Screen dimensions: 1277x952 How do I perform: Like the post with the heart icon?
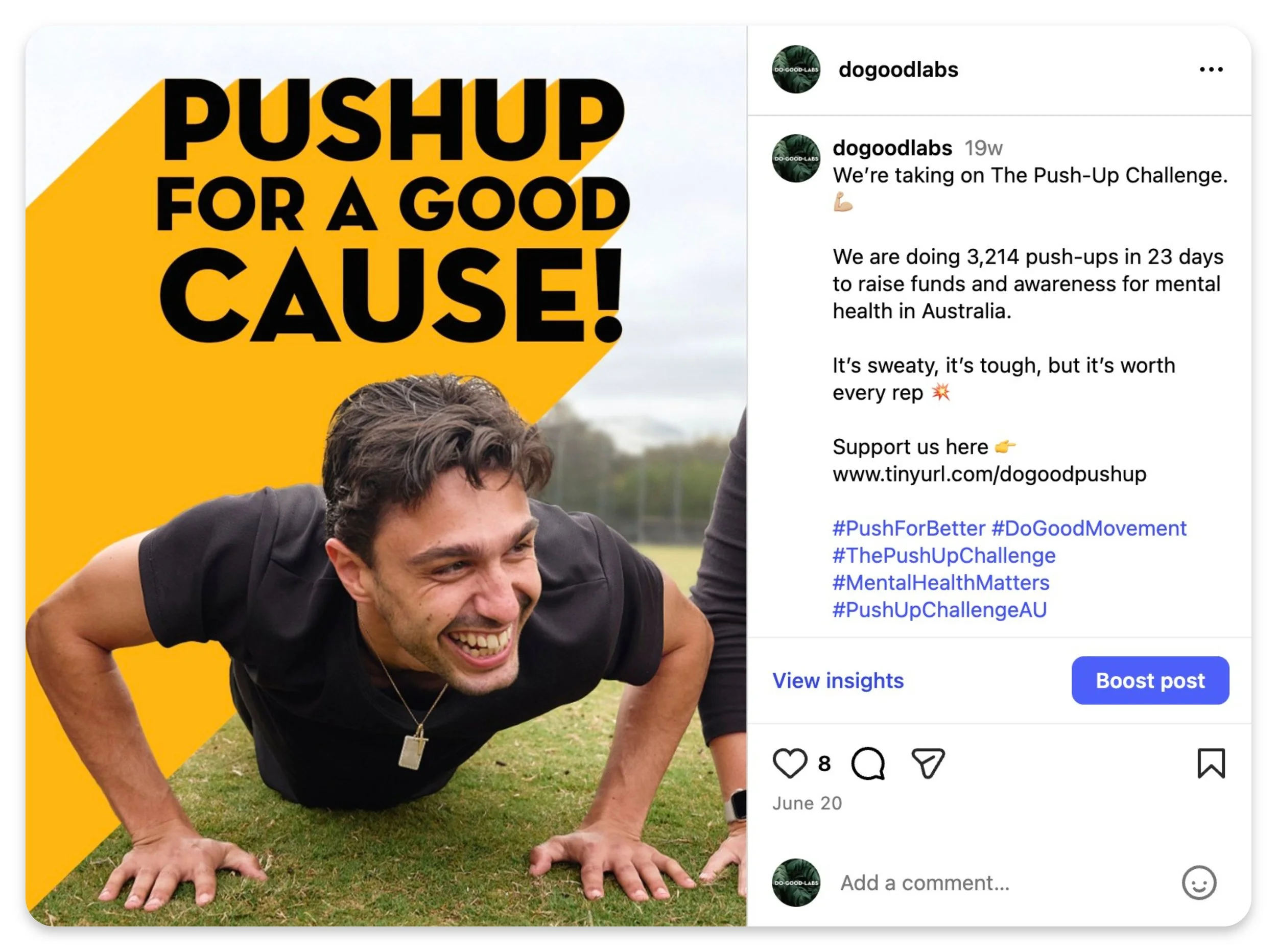coord(789,763)
